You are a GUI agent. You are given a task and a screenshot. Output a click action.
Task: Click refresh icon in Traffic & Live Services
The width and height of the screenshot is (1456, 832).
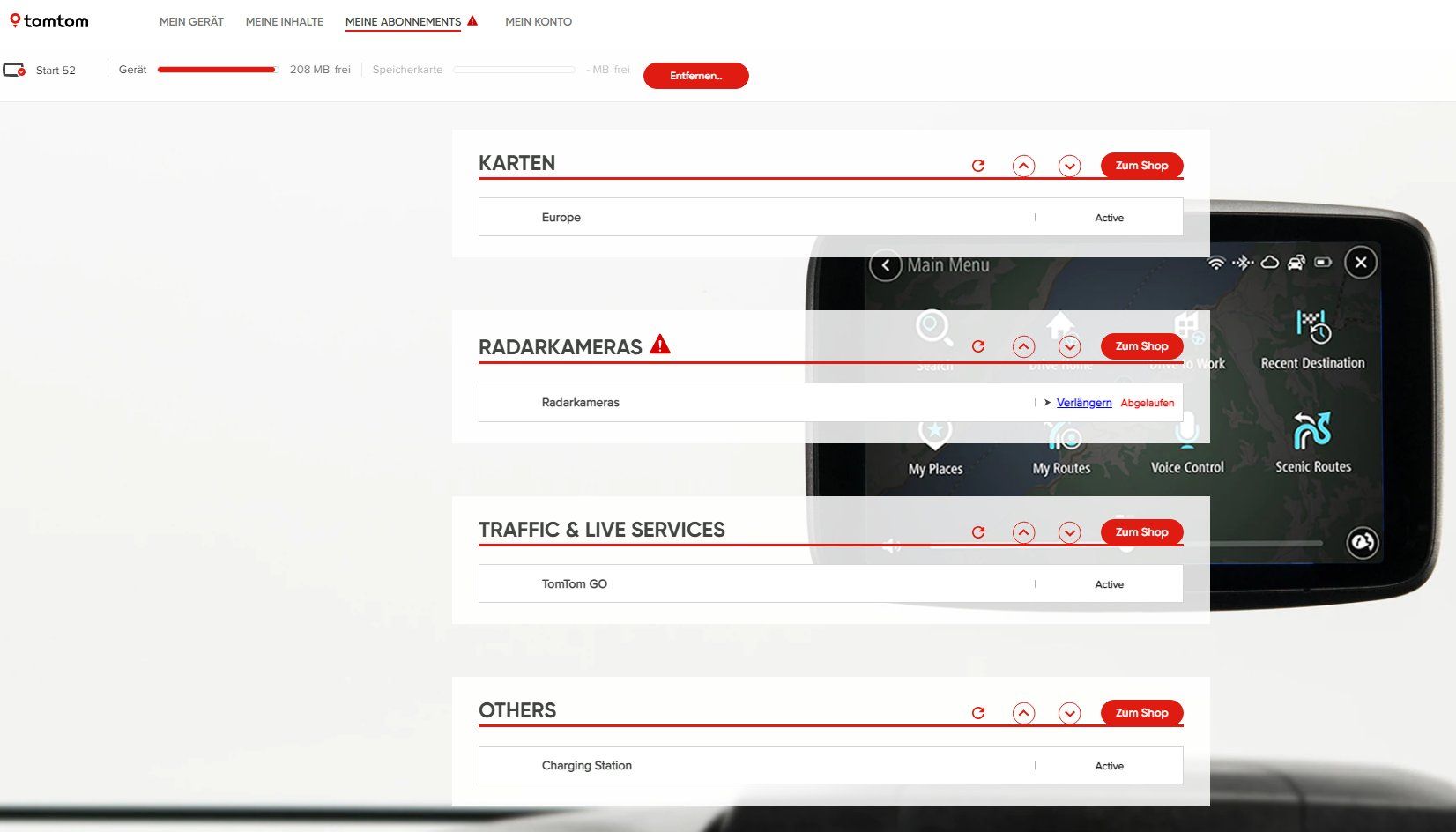(x=978, y=532)
